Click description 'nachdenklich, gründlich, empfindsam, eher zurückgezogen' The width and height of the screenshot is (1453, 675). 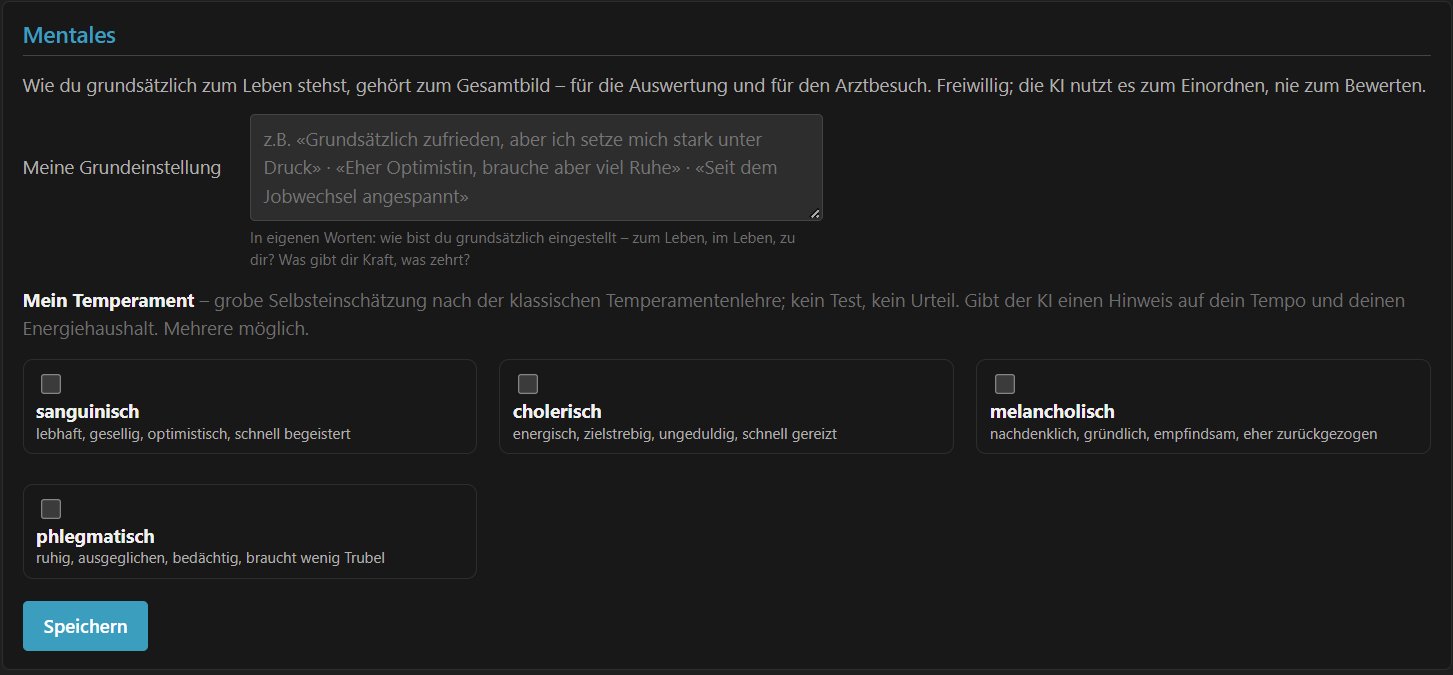coord(1184,434)
